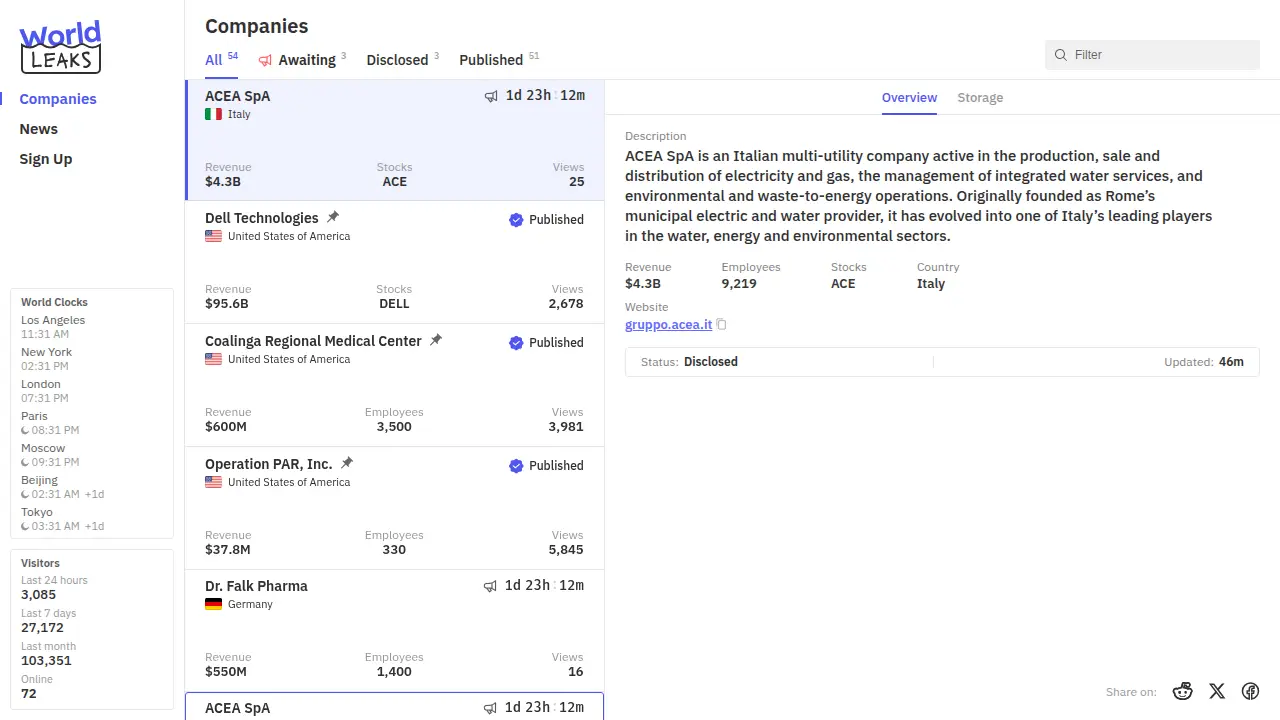The width and height of the screenshot is (1280, 720).
Task: Go to News in sidebar
Action: (39, 129)
